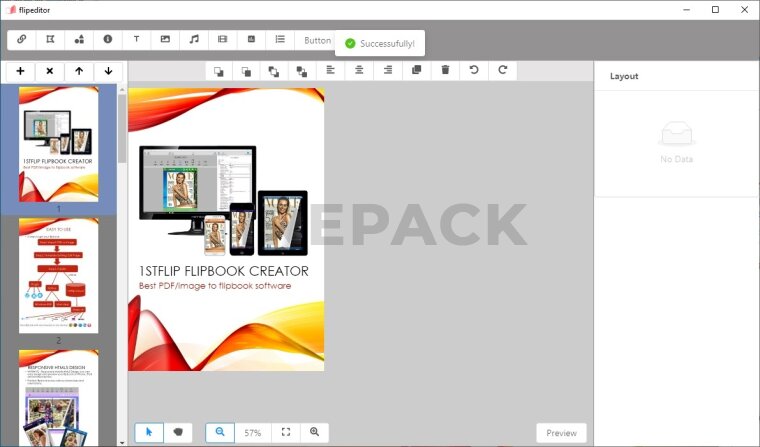Zoom out of the page canvas

pyautogui.click(x=220, y=433)
